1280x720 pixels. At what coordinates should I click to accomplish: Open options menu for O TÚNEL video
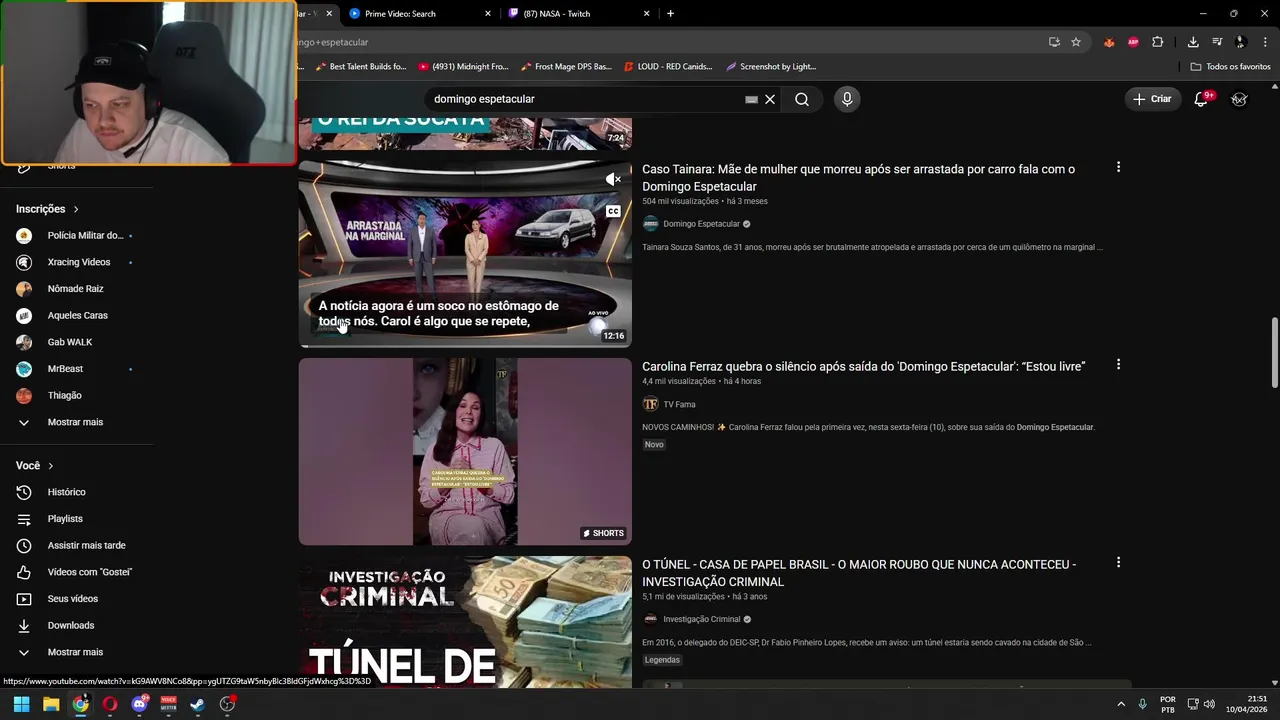pos(1118,562)
